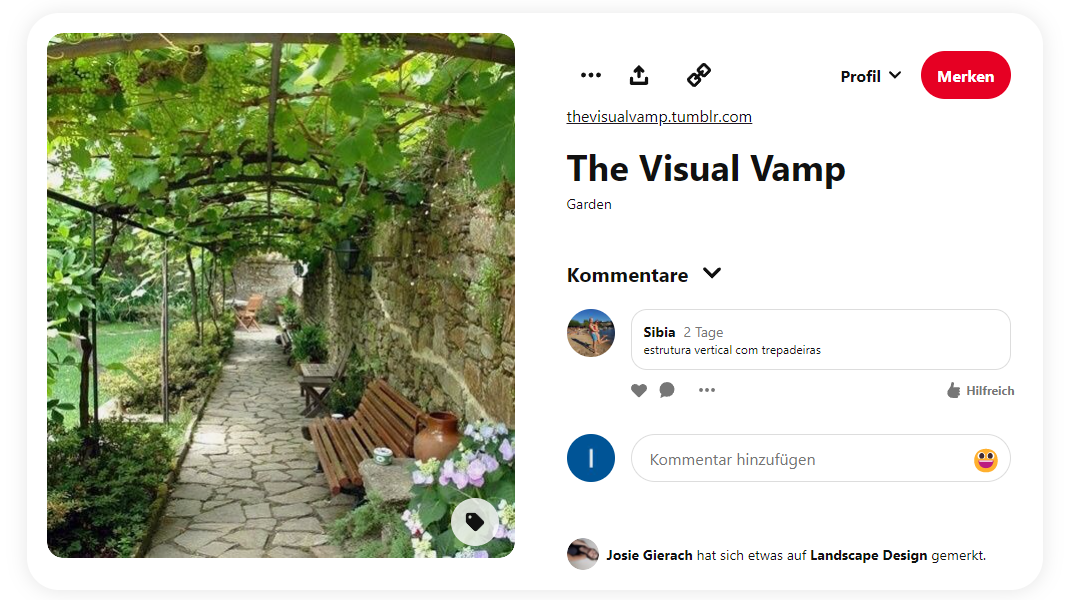This screenshot has width=1067, height=600.
Task: Click the Sibia username in comment
Action: pos(659,332)
